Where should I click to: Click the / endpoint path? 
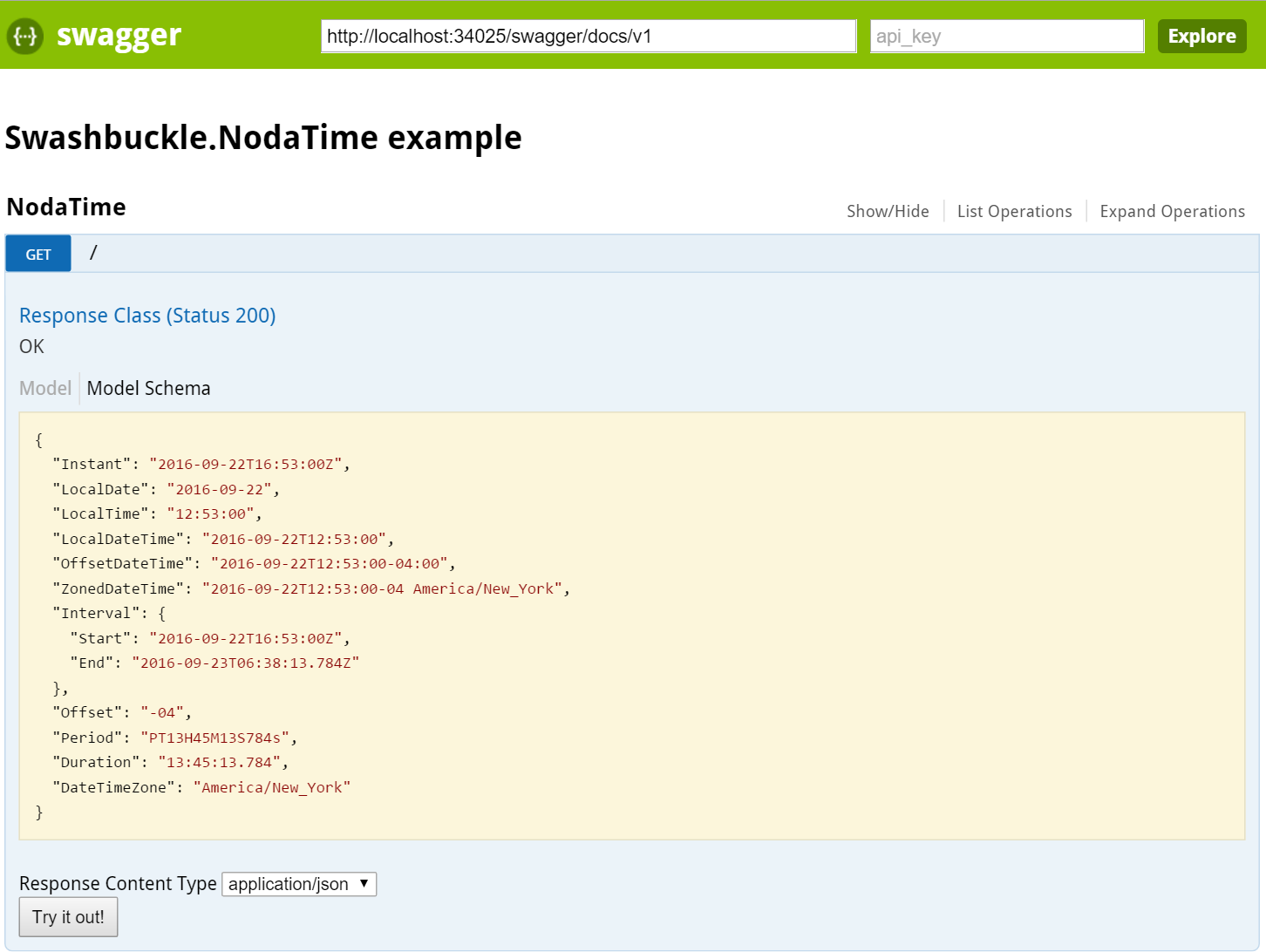click(93, 253)
